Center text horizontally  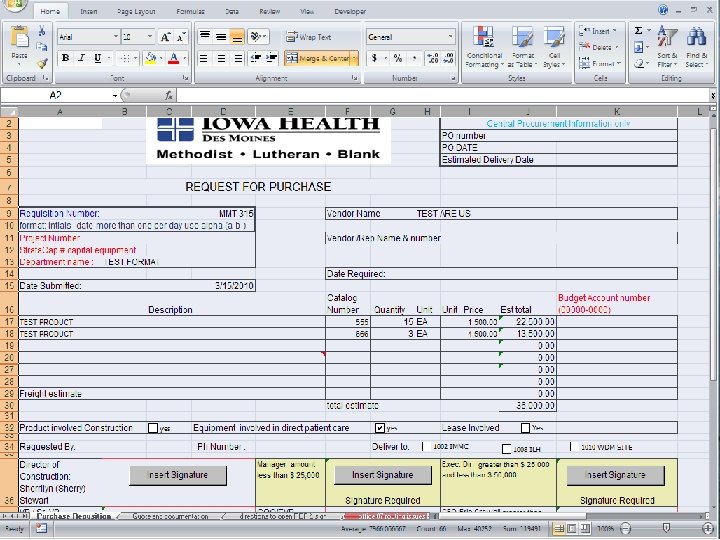click(221, 58)
